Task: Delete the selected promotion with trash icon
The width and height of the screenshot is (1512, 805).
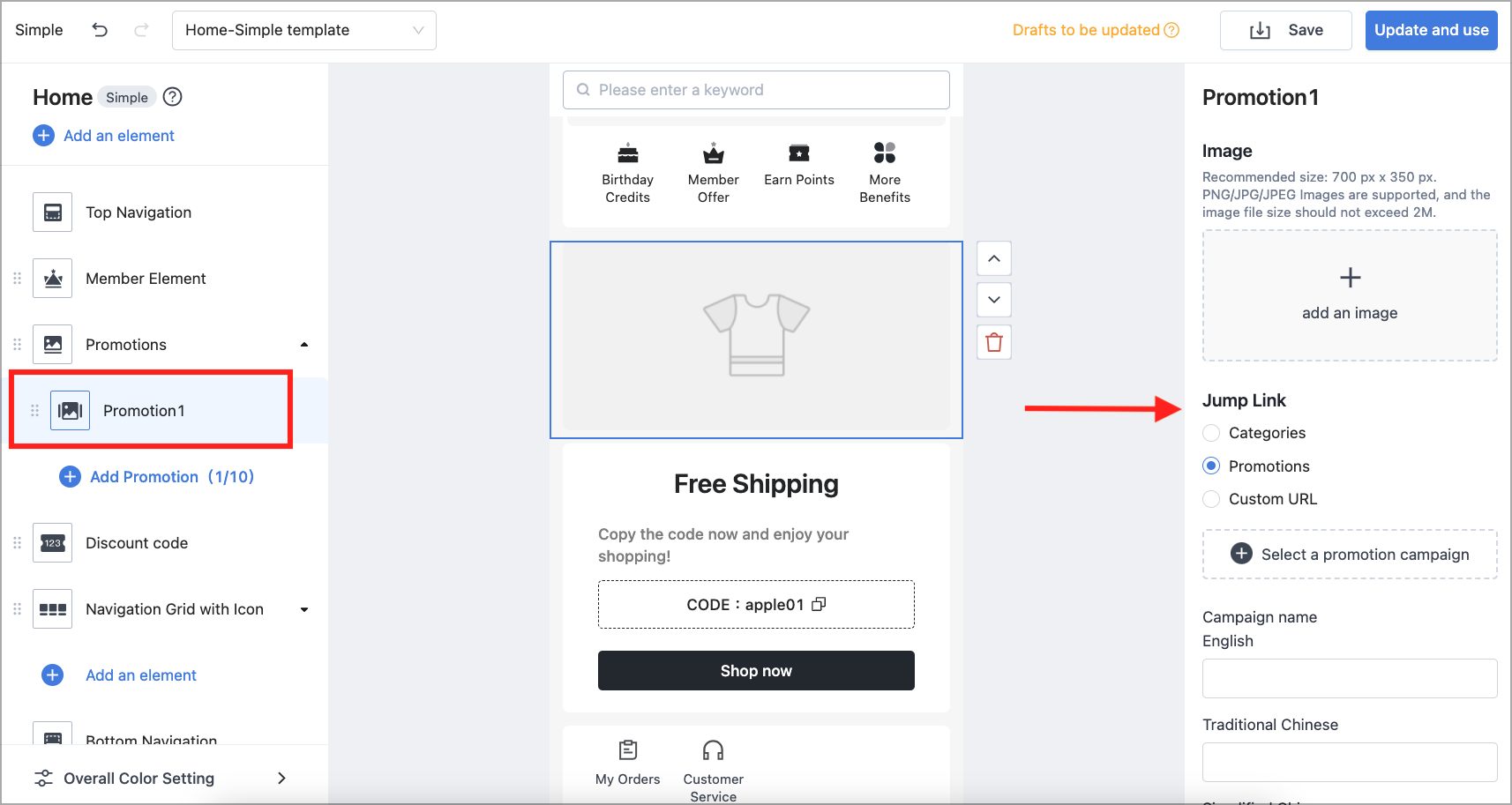Action: pyautogui.click(x=994, y=343)
